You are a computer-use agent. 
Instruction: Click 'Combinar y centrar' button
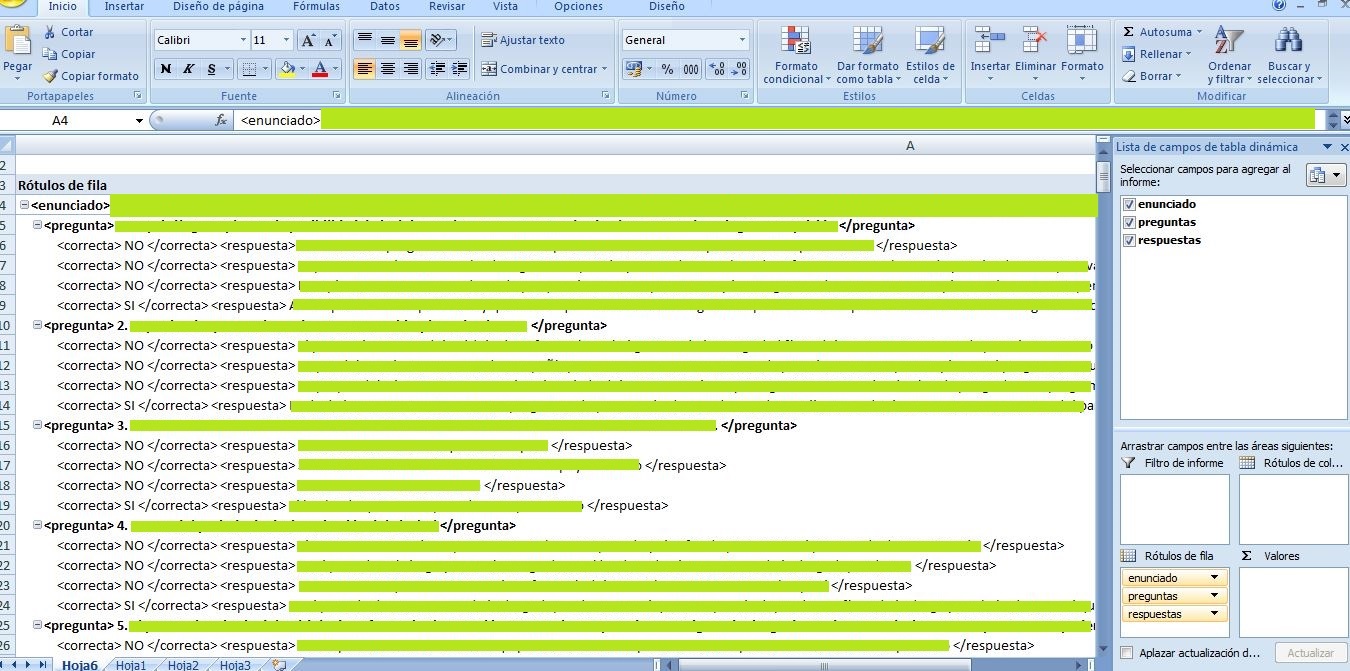(544, 69)
